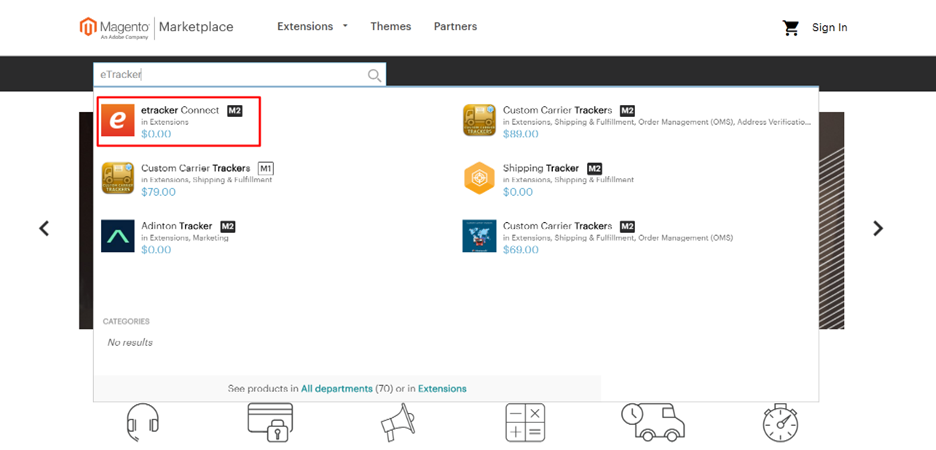936x450 pixels.
Task: Expand the Extensions dropdown menu
Action: click(312, 26)
